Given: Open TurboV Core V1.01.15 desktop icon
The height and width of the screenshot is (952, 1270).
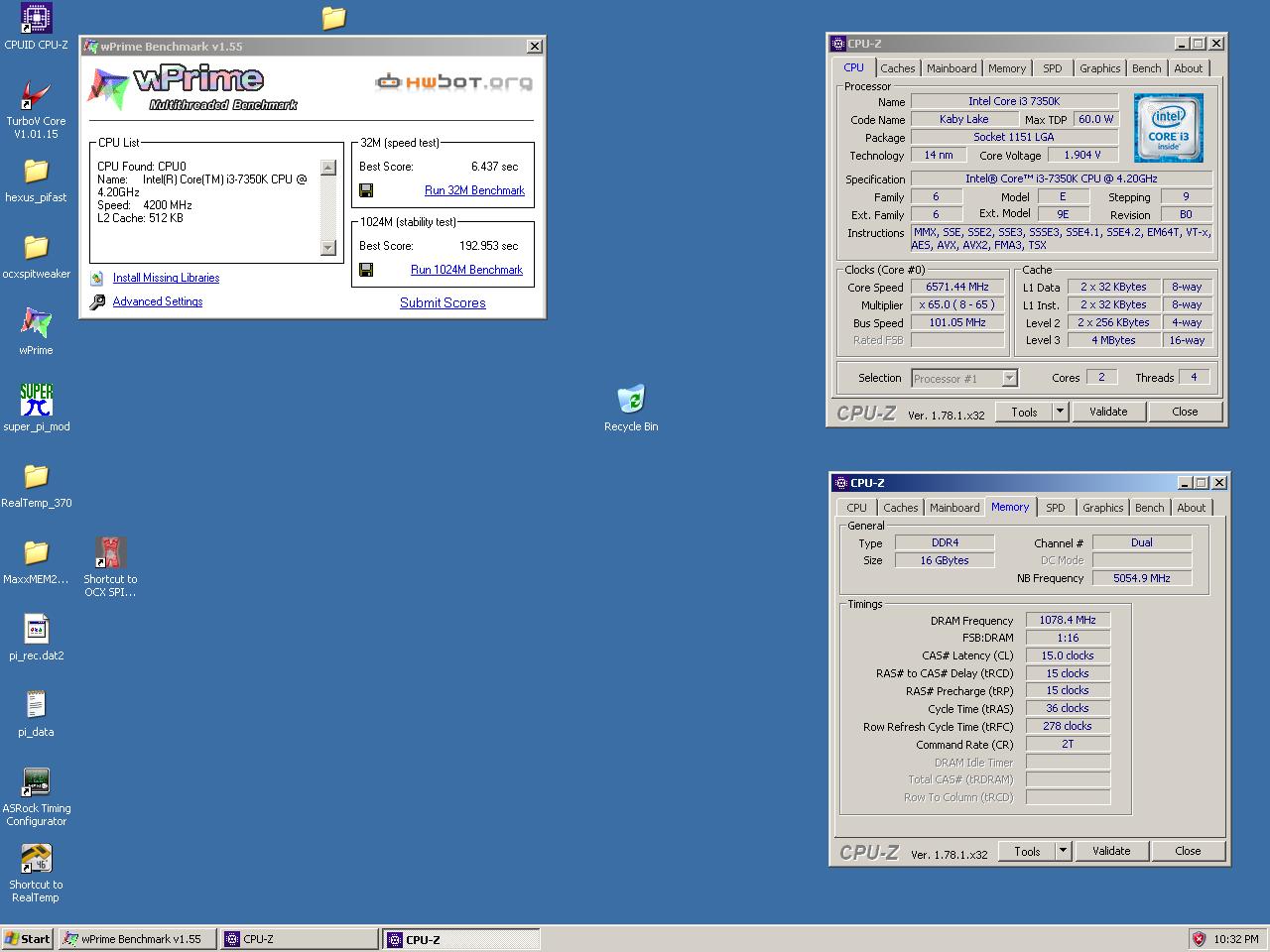Looking at the screenshot, I should tap(36, 94).
